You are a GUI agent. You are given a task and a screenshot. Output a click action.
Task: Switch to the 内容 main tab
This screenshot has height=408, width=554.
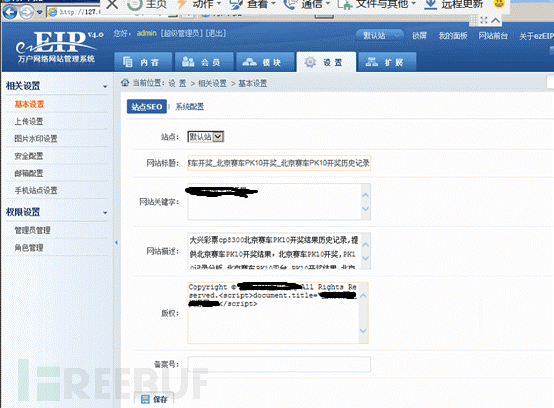coord(143,62)
